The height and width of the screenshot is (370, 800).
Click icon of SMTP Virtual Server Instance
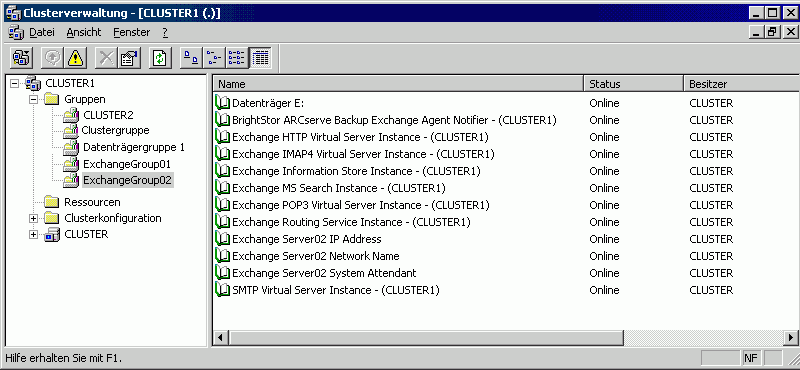pos(223,290)
